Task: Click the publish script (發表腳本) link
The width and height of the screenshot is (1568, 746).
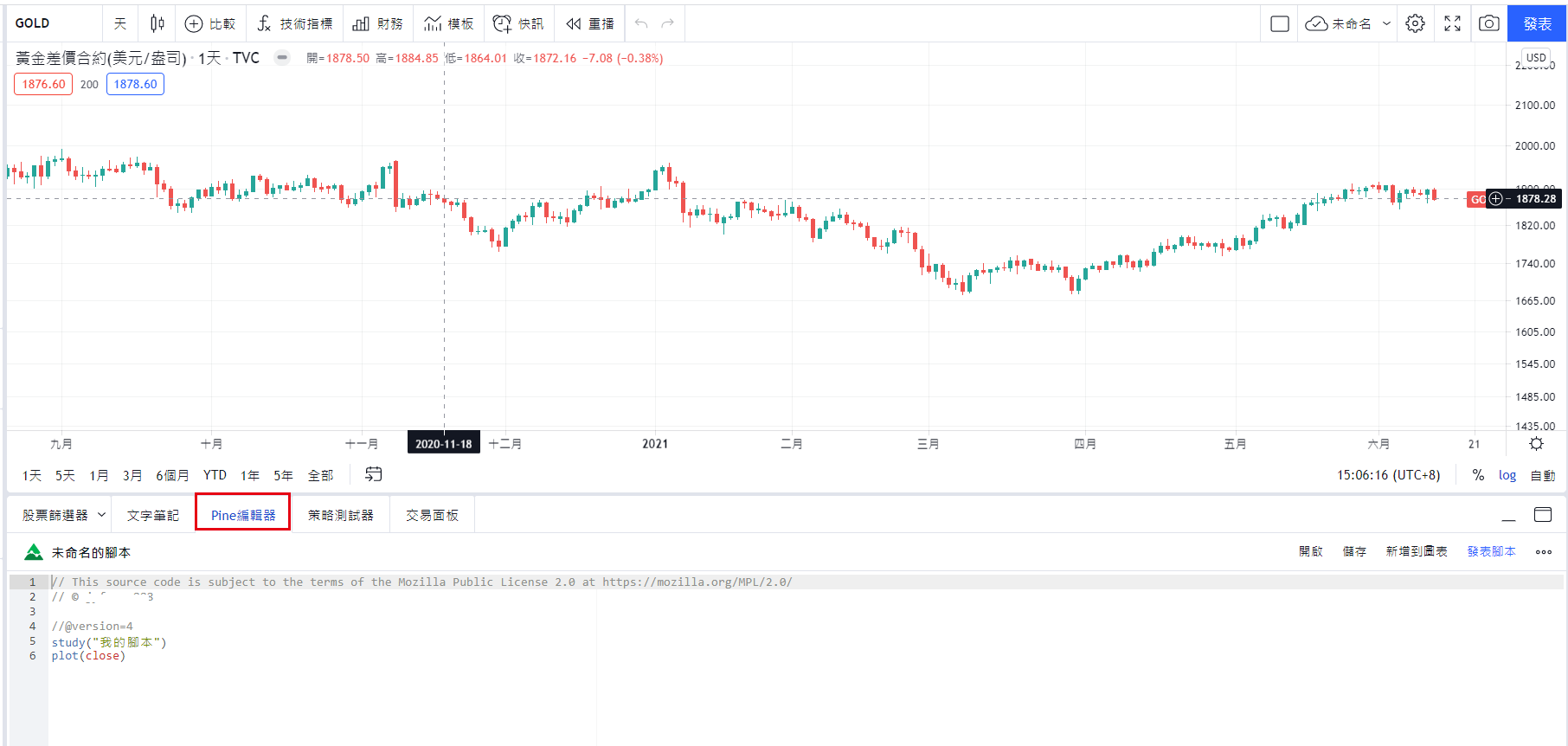Action: 1491,551
